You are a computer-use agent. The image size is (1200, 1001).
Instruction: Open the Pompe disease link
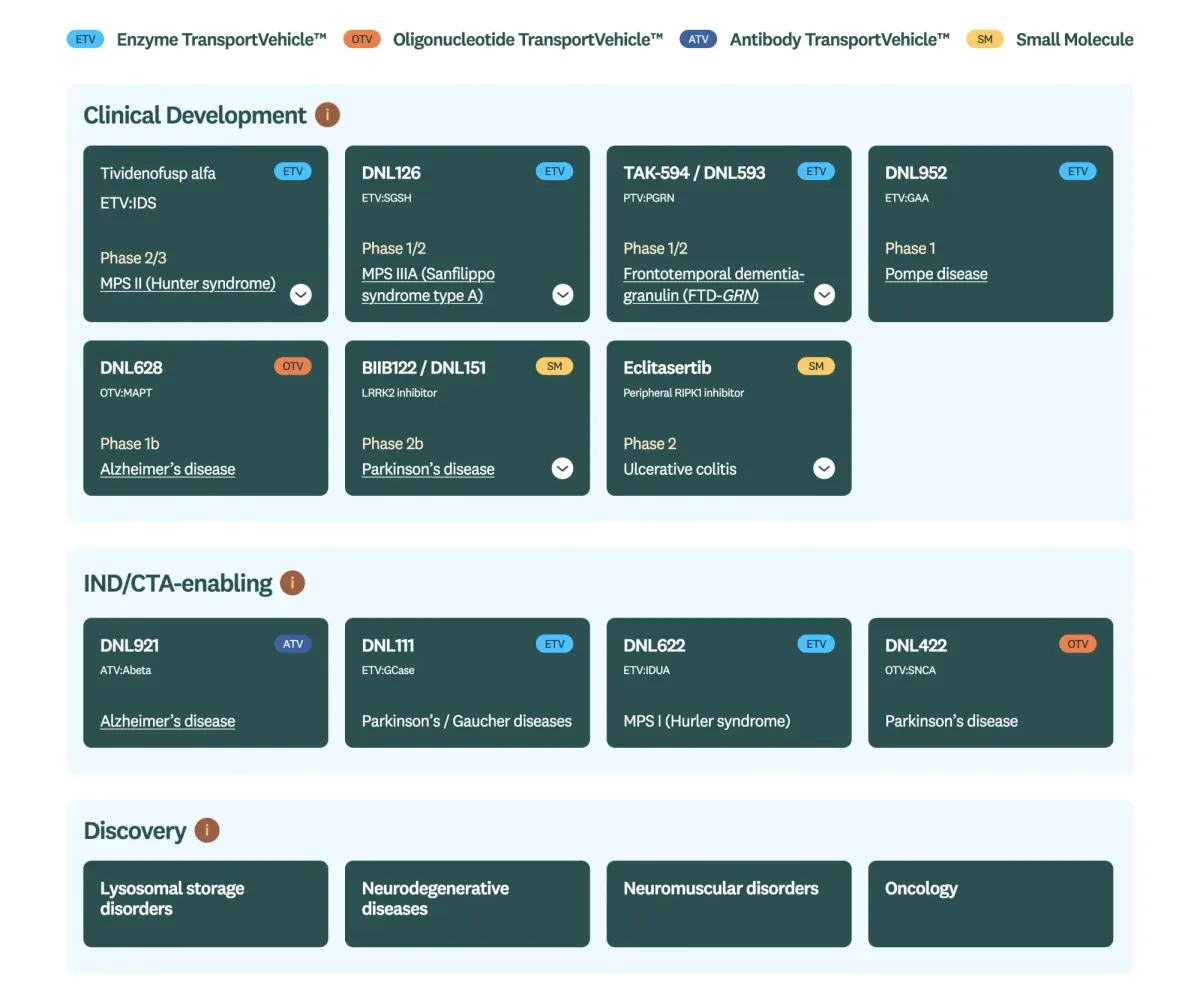click(936, 274)
